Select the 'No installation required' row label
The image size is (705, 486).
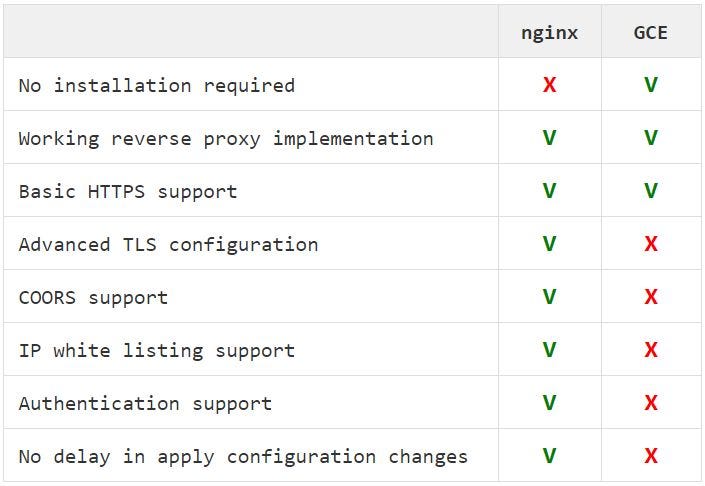tap(156, 85)
